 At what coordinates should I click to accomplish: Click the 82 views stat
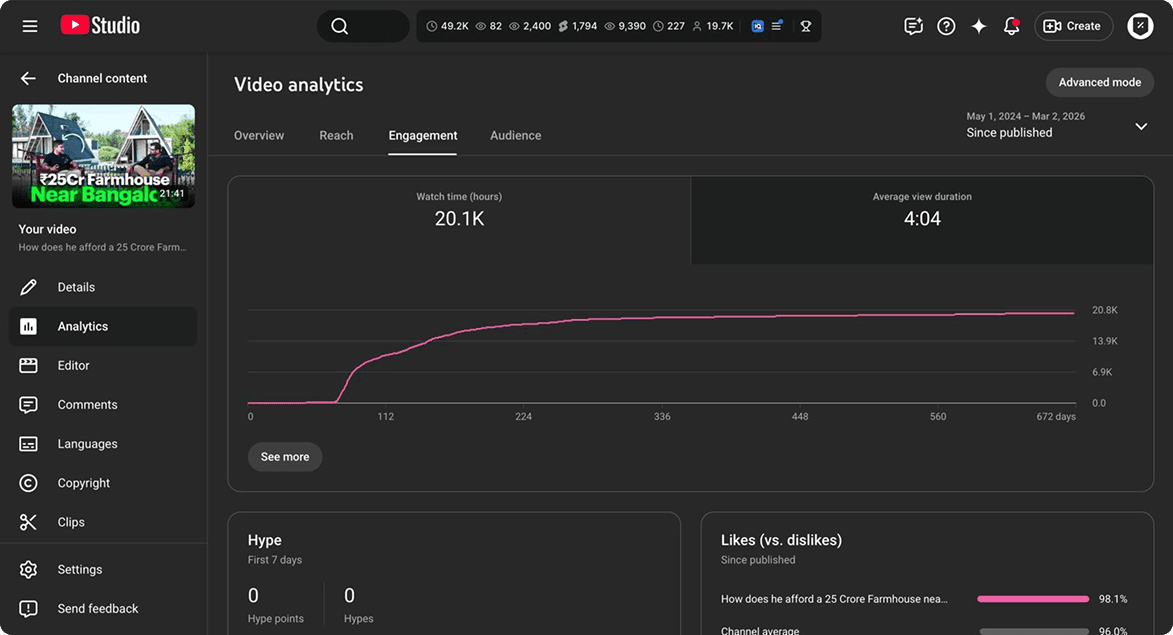click(489, 26)
